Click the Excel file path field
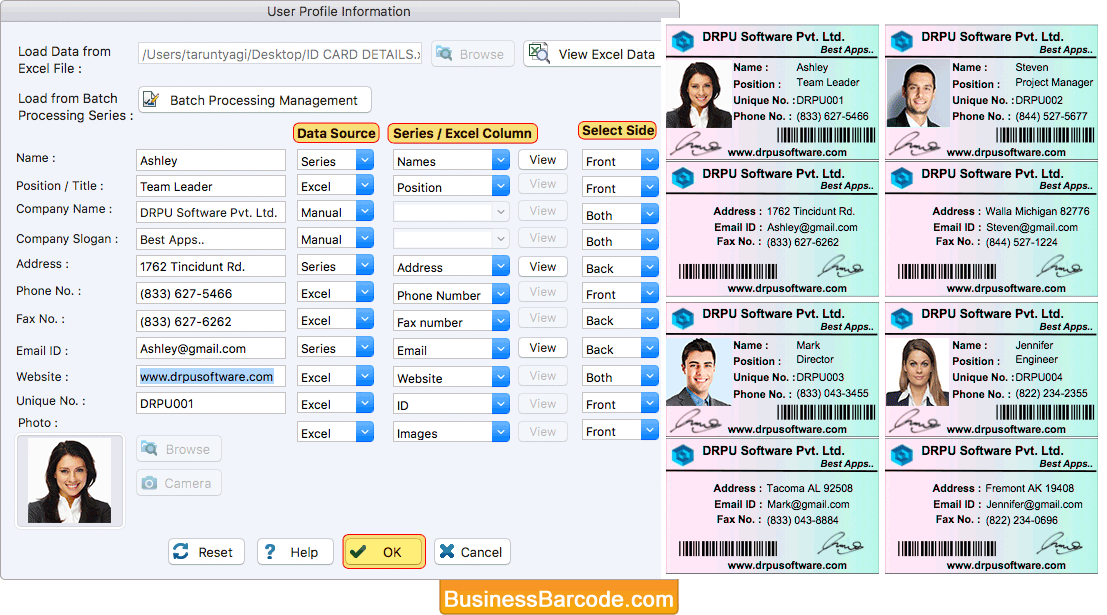Screen dimensions: 1107x615 click(280, 54)
